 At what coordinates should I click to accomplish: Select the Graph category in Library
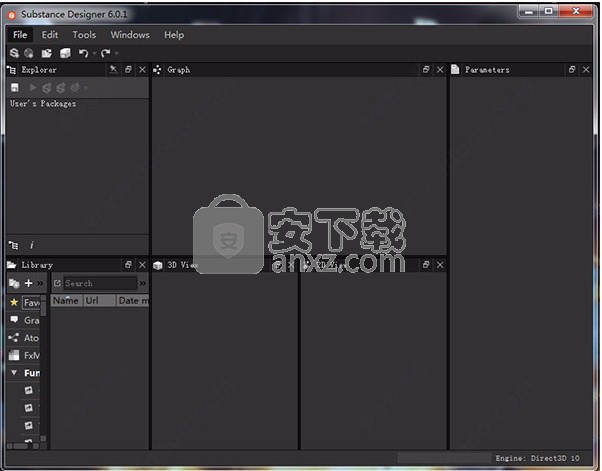25,320
